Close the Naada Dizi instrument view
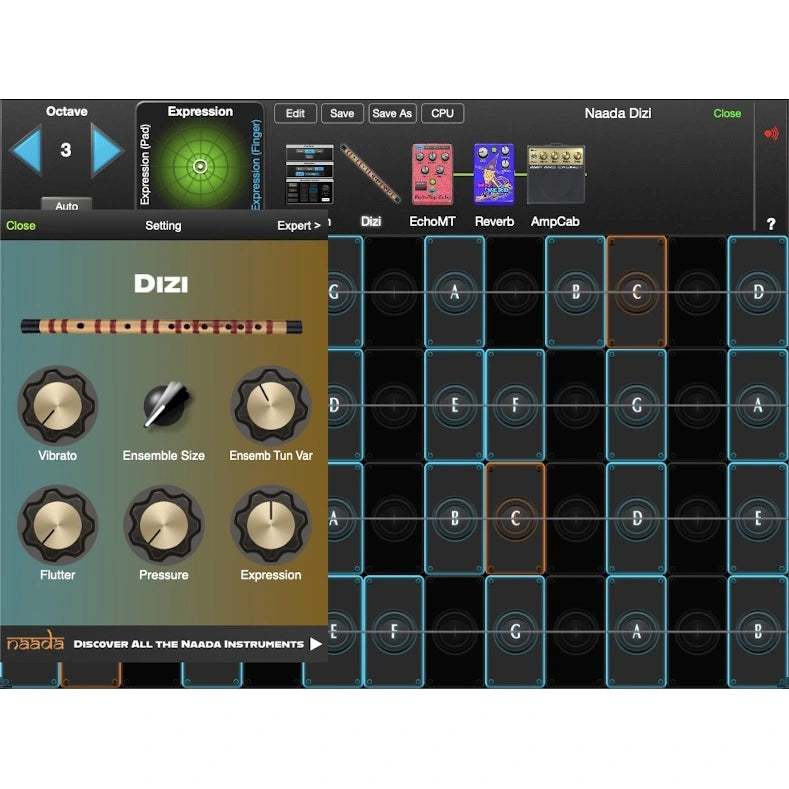Image resolution: width=789 pixels, height=789 pixels. coord(727,114)
